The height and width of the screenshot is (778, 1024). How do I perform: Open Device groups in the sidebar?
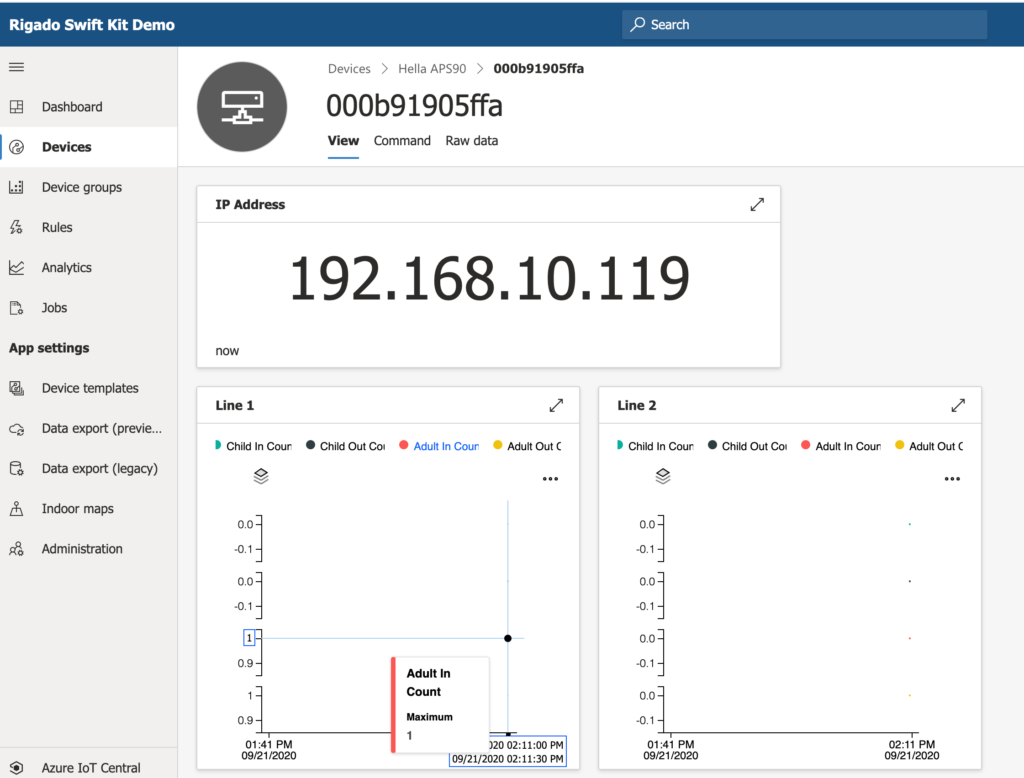(89, 187)
